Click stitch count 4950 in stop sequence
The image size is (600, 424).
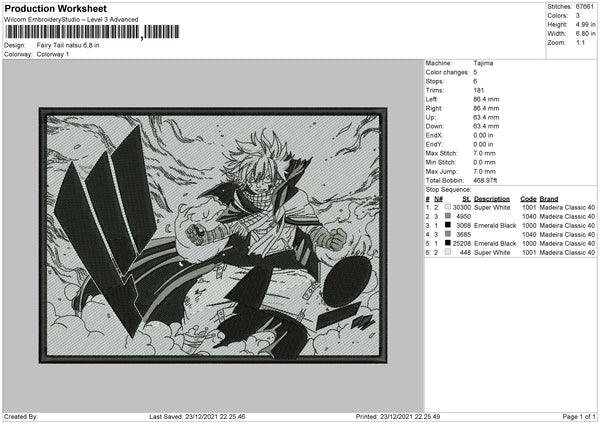(x=464, y=217)
